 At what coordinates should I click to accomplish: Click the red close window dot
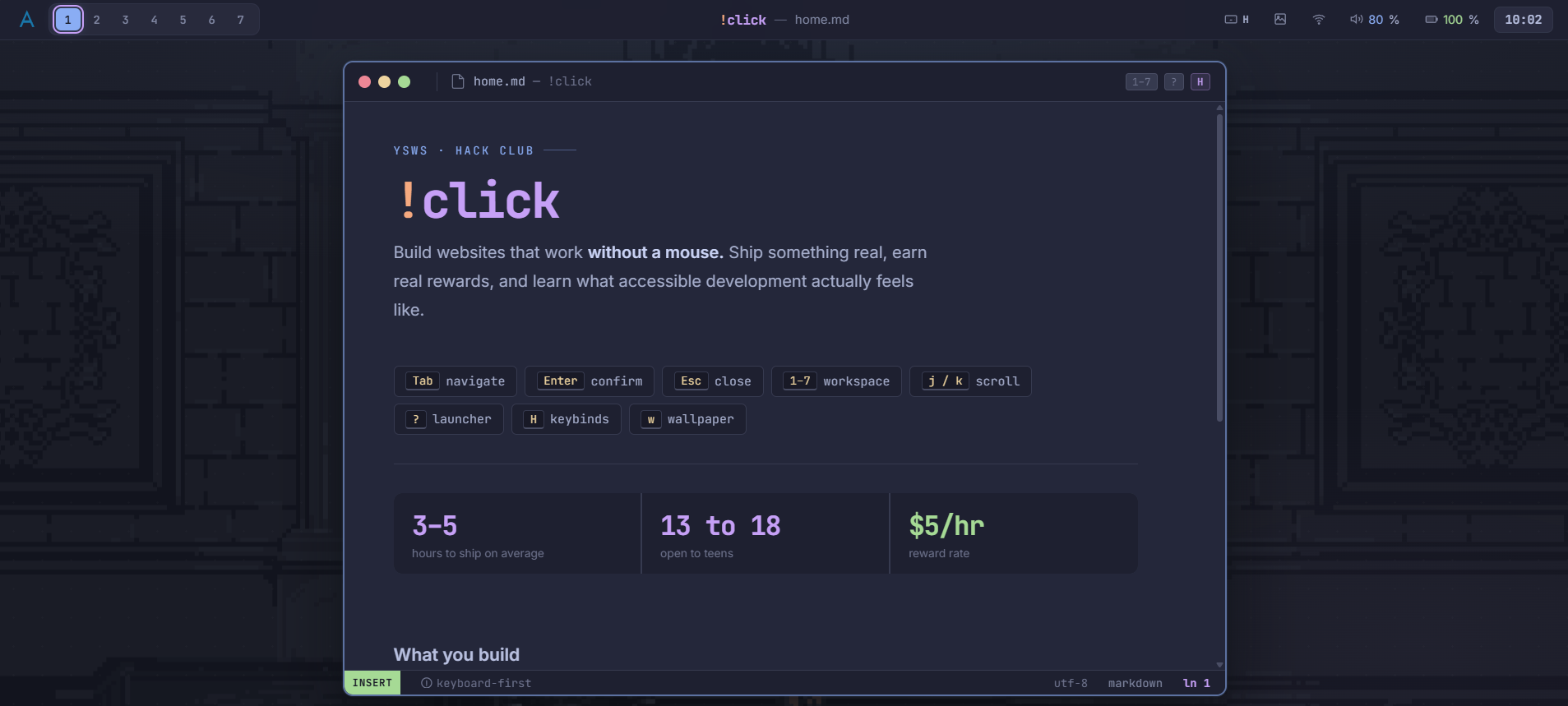point(364,81)
